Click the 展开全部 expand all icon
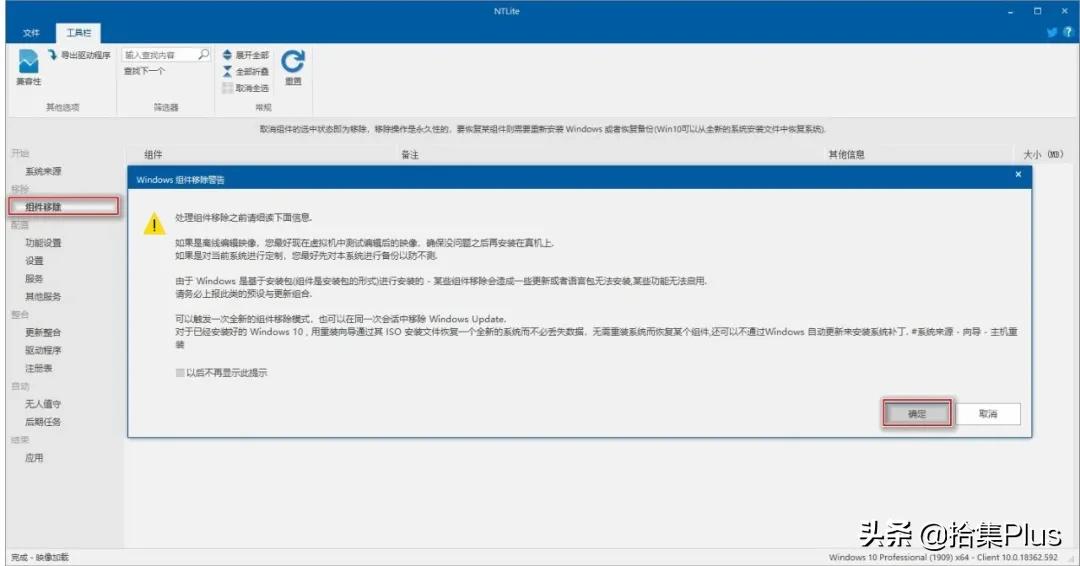This screenshot has width=1080, height=566. click(x=227, y=54)
